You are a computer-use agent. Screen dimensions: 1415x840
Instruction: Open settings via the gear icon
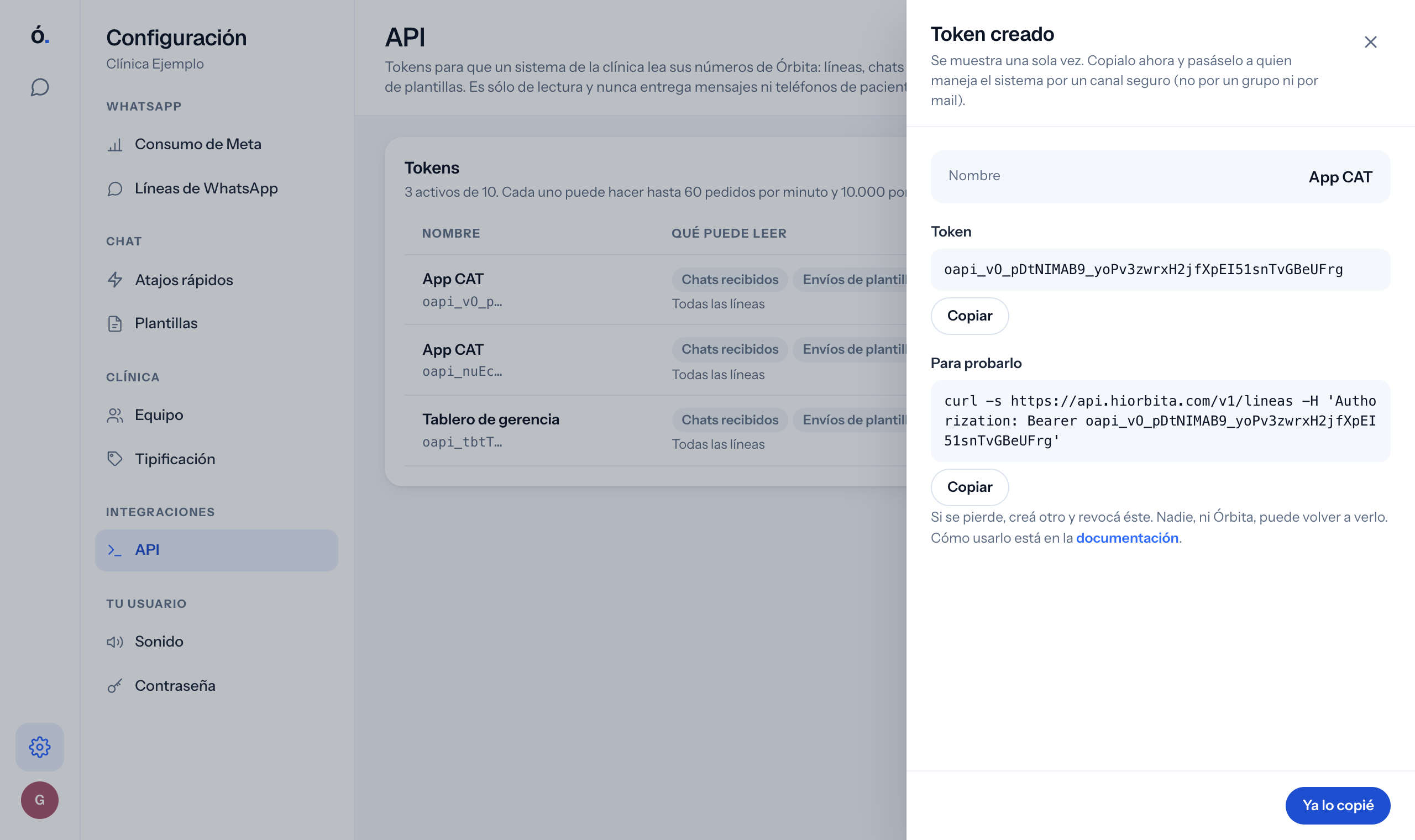40,747
